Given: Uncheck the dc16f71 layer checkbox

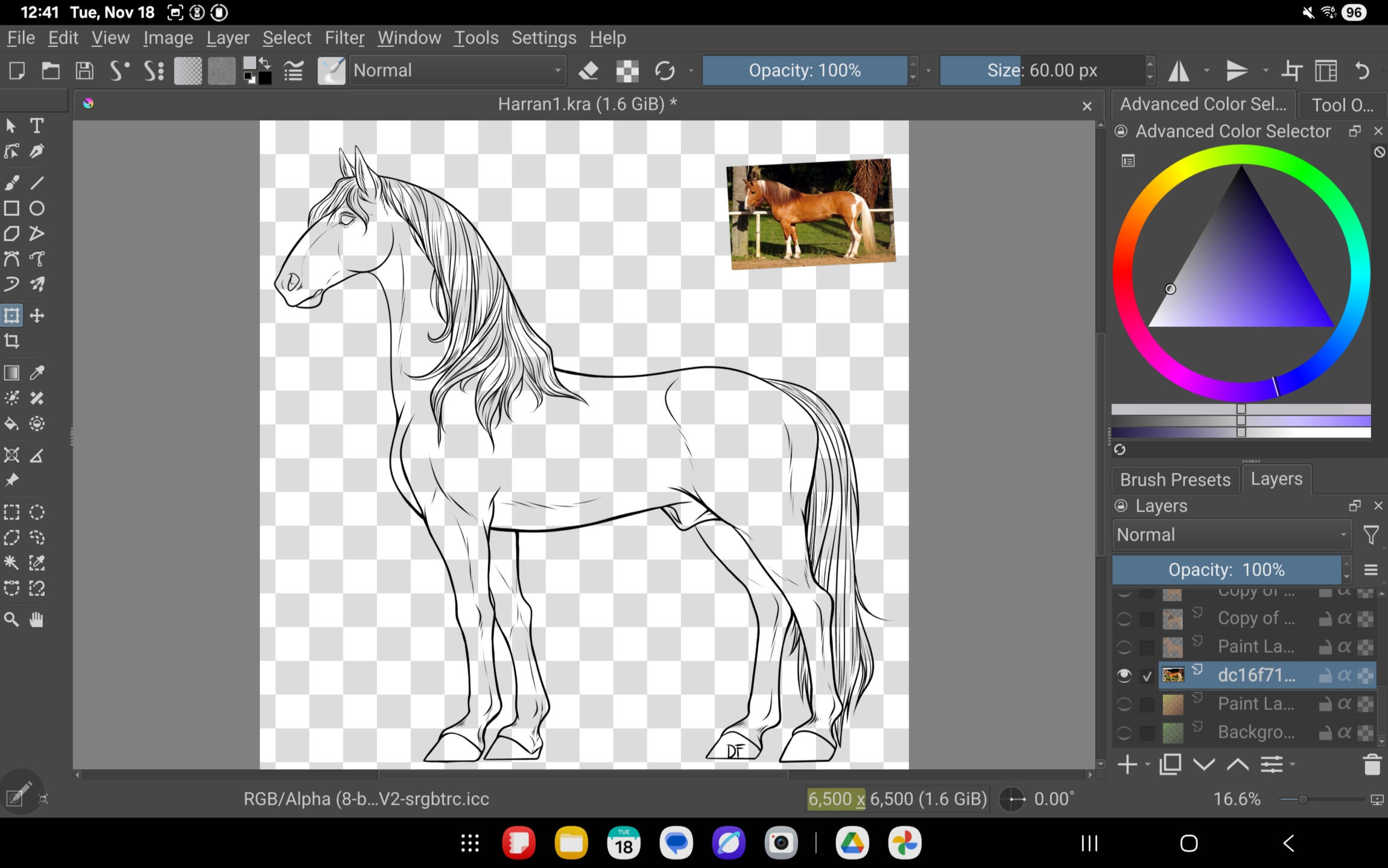Looking at the screenshot, I should [x=1147, y=676].
